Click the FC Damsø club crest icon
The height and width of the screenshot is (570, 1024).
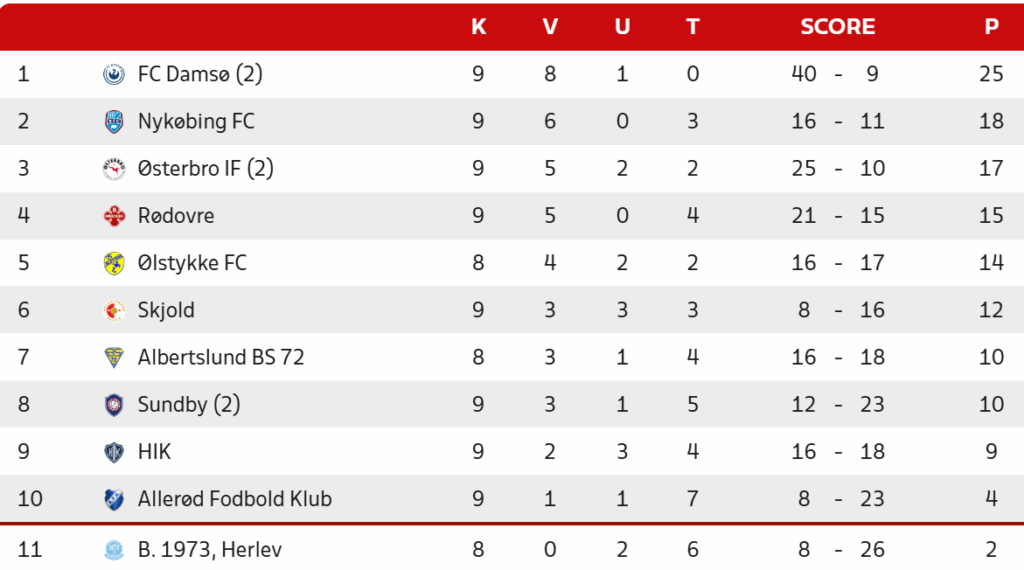click(114, 74)
